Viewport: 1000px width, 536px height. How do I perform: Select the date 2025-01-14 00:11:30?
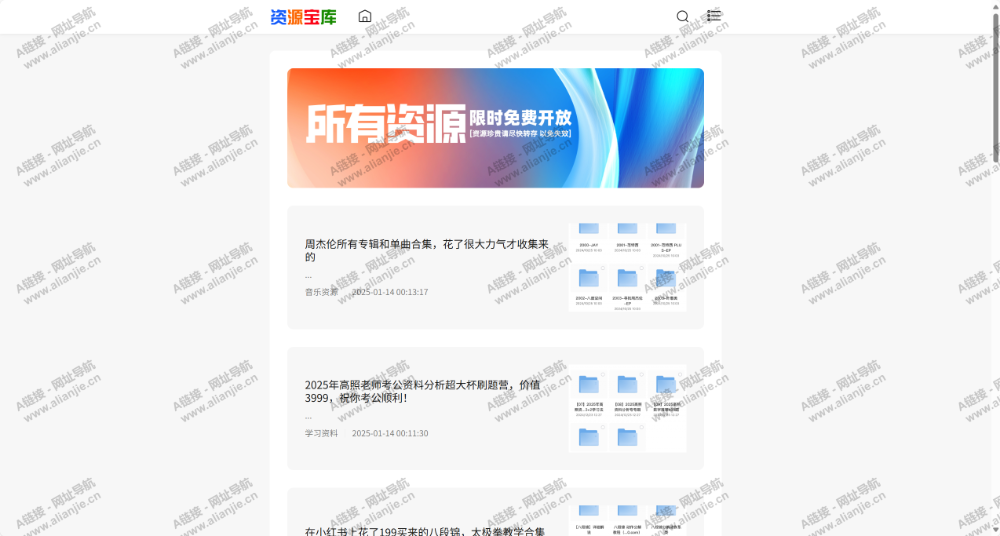390,433
